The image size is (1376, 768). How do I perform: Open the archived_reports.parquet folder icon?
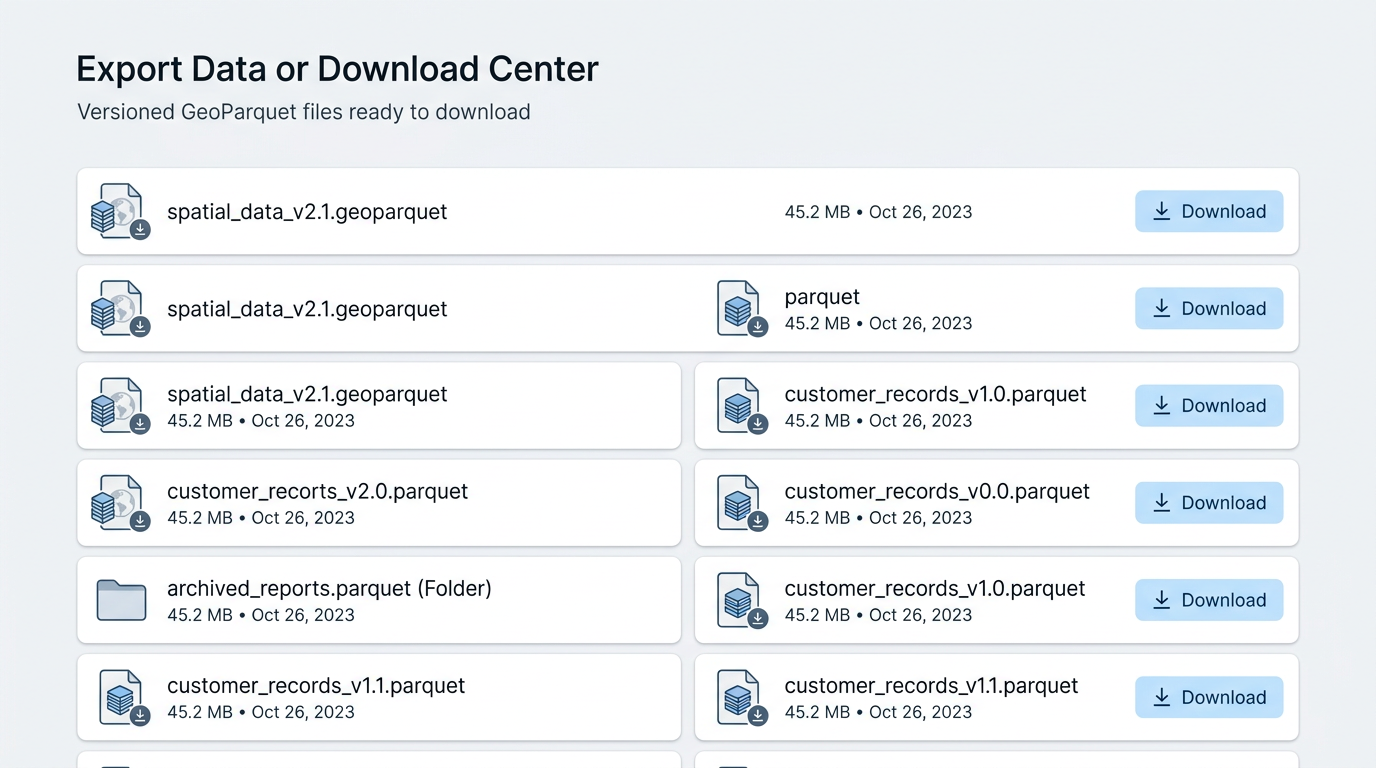click(x=121, y=600)
